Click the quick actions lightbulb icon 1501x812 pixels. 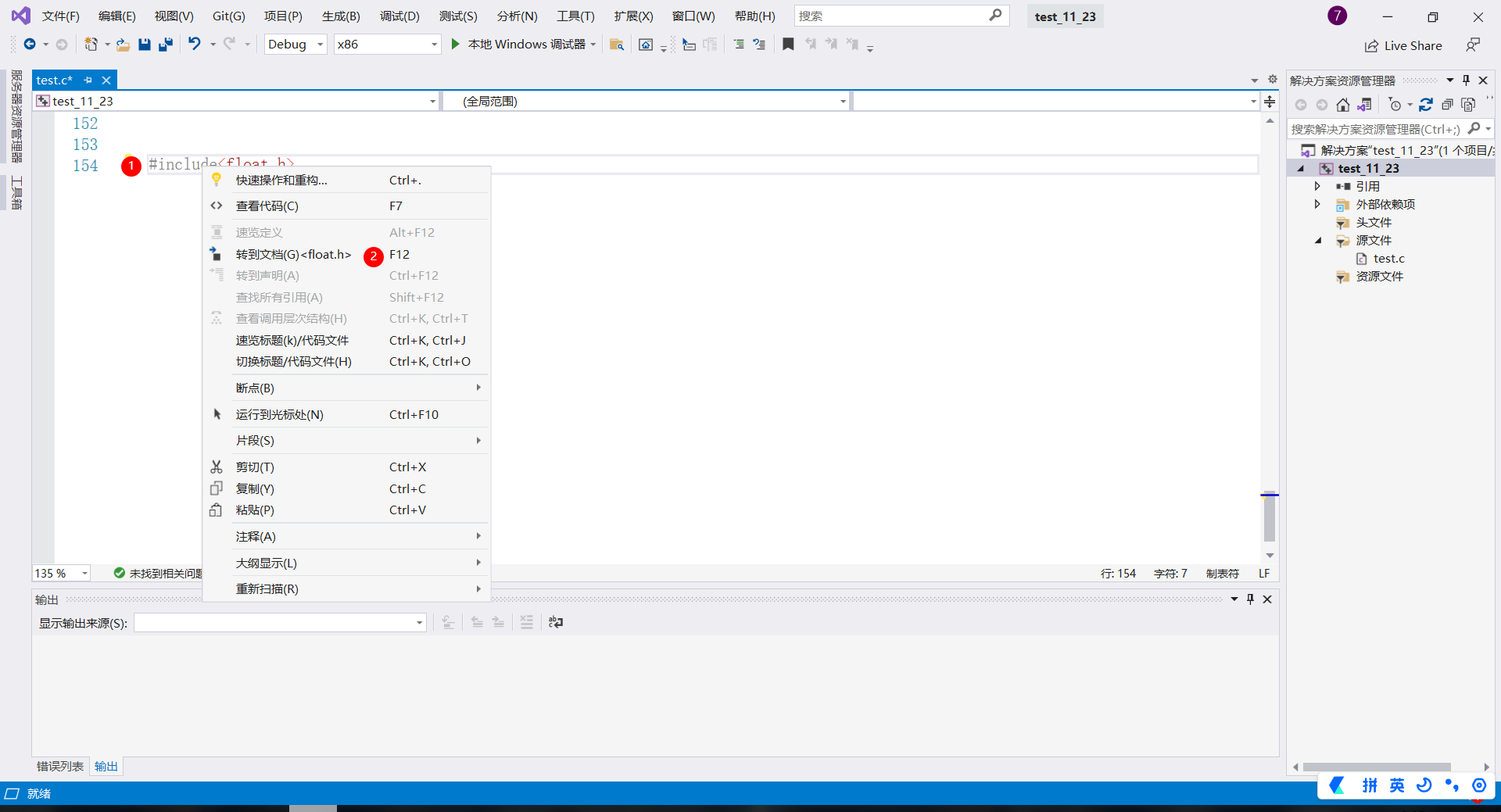(x=217, y=180)
